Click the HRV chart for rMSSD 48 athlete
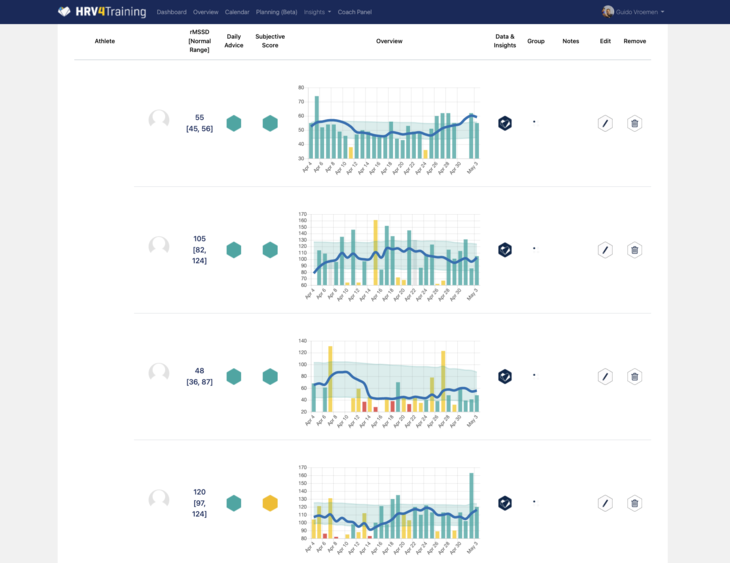 [x=389, y=382]
